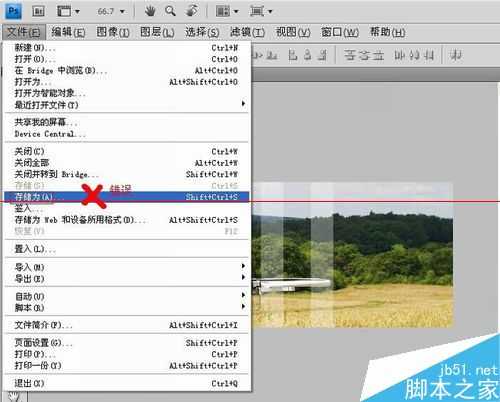Choose 打开为智能对象...

127,93
